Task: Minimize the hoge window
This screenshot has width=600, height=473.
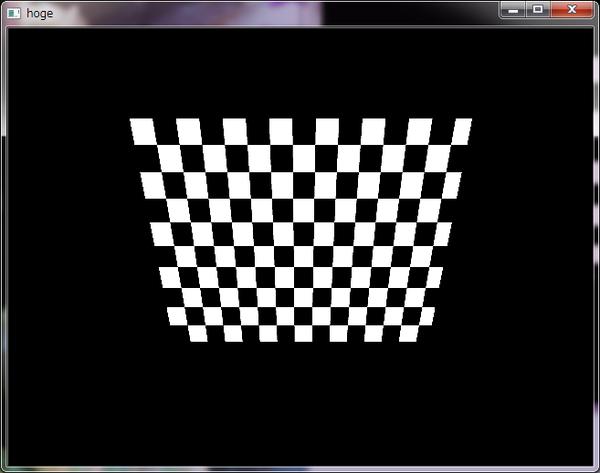Action: tap(513, 10)
